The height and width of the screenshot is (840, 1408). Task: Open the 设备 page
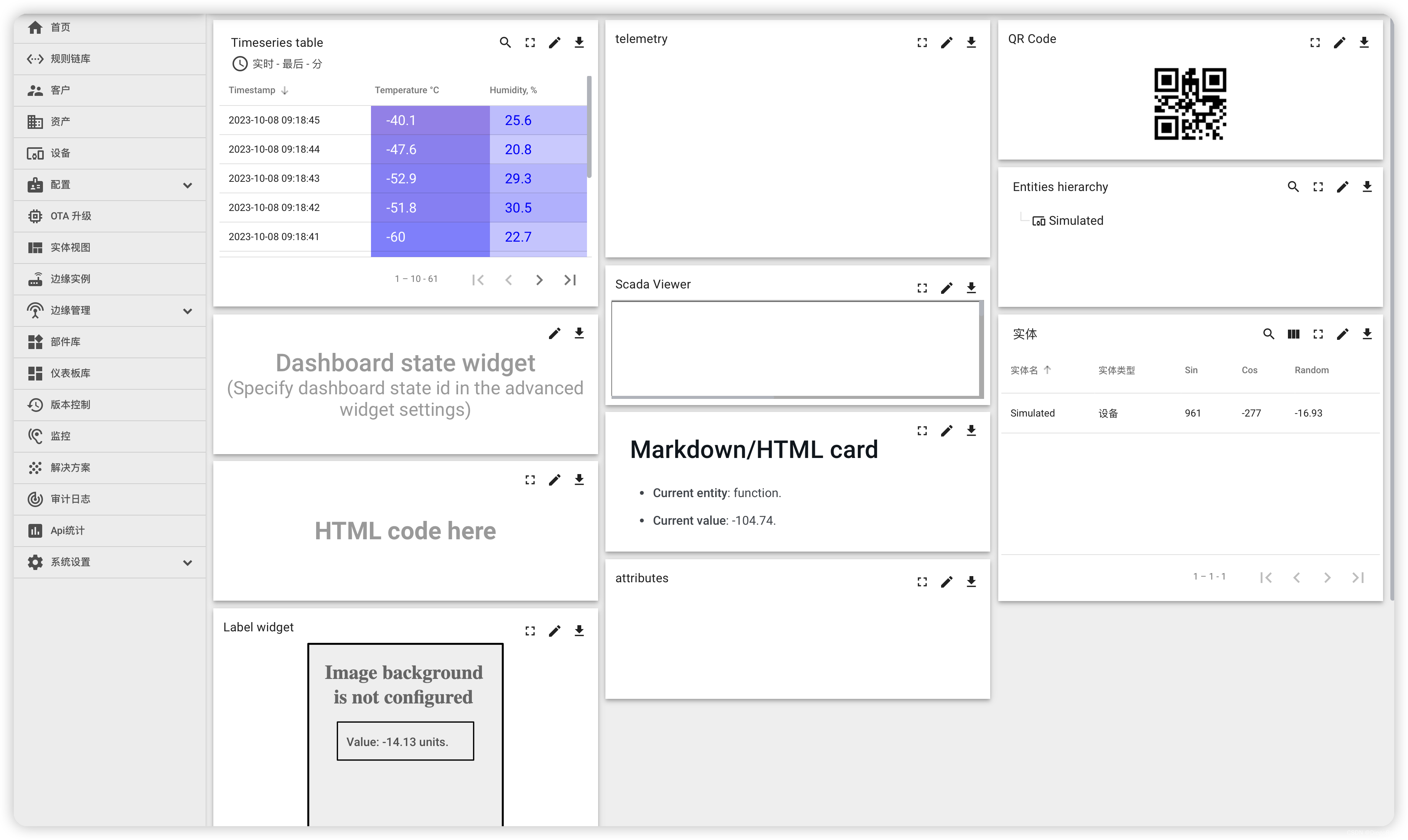coord(109,153)
